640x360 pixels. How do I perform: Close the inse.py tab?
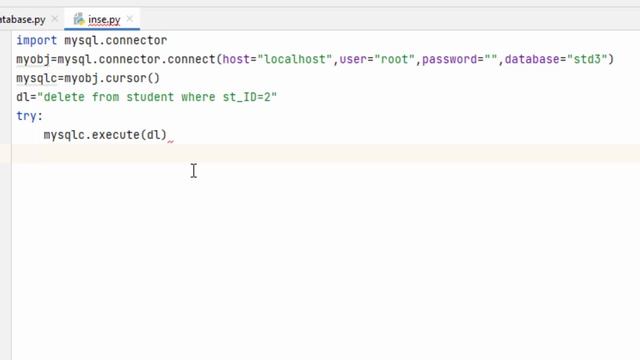point(130,19)
